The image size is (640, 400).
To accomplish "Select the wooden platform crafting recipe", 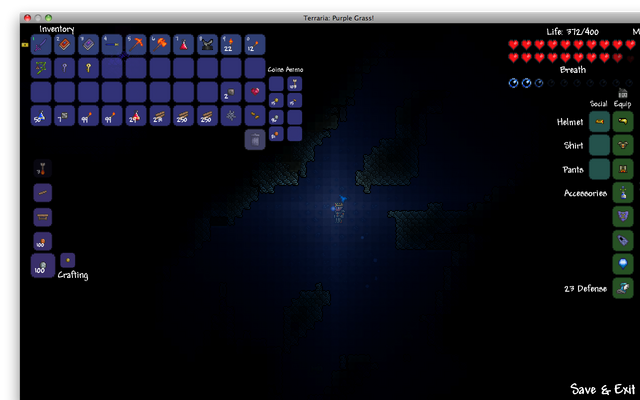I will click(x=43, y=193).
